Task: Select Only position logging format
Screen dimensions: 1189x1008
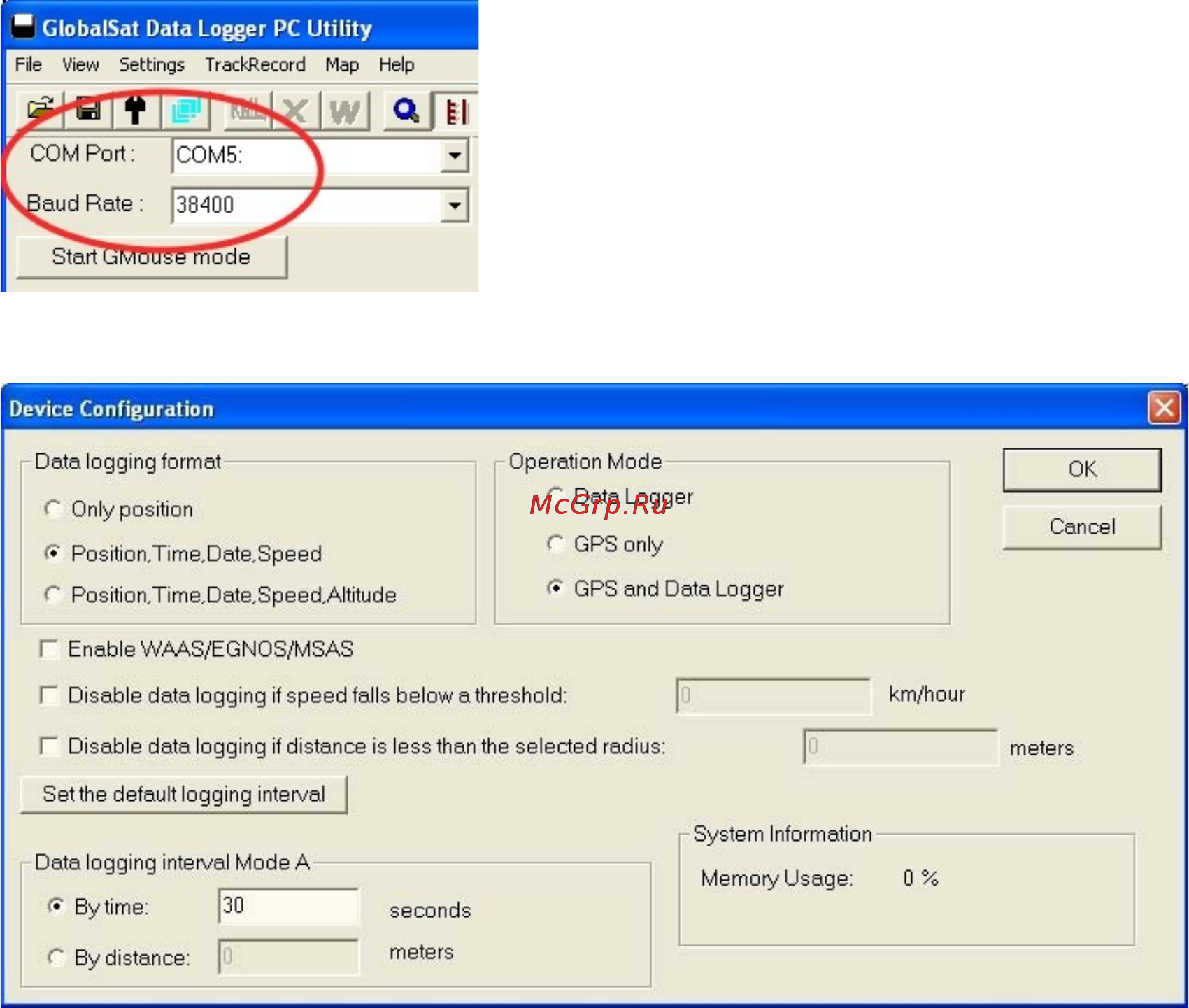Action: pyautogui.click(x=118, y=509)
